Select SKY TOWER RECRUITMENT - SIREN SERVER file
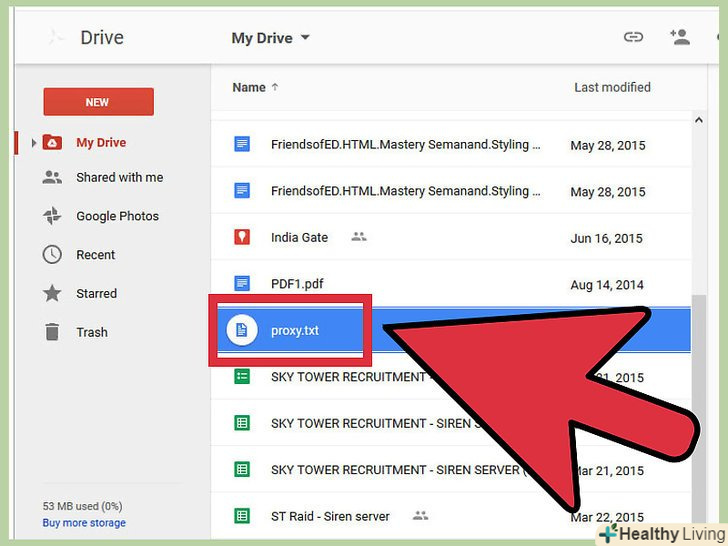This screenshot has height=546, width=728. [x=398, y=470]
